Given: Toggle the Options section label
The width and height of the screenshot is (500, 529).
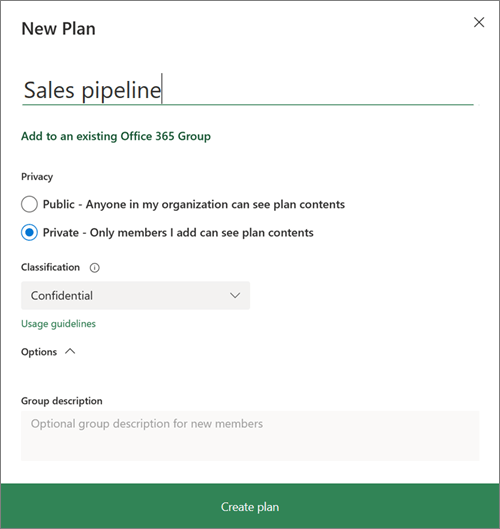Looking at the screenshot, I should click(x=39, y=352).
